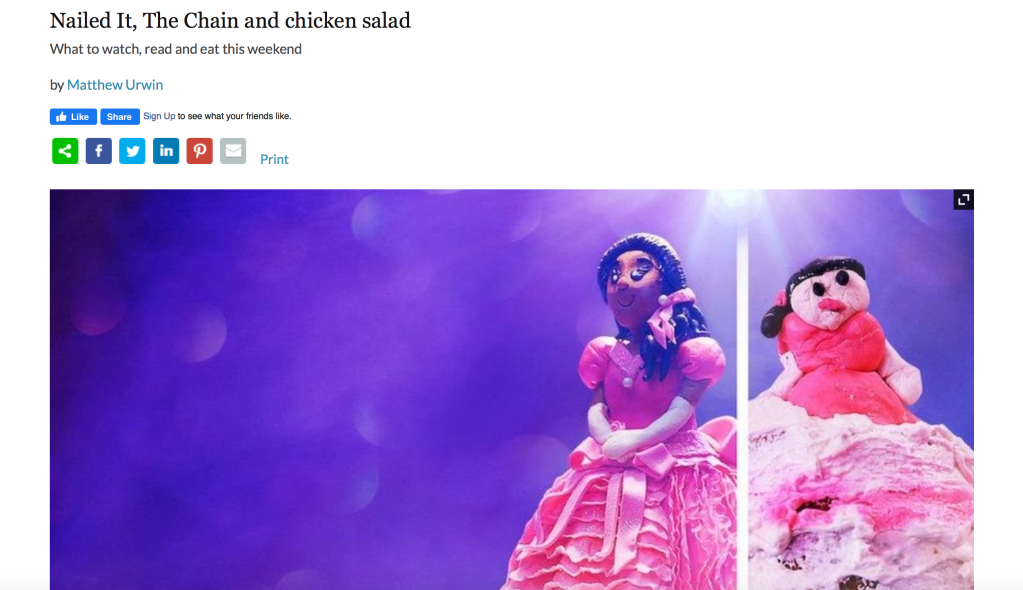Pin article with Pinterest icon

200,151
